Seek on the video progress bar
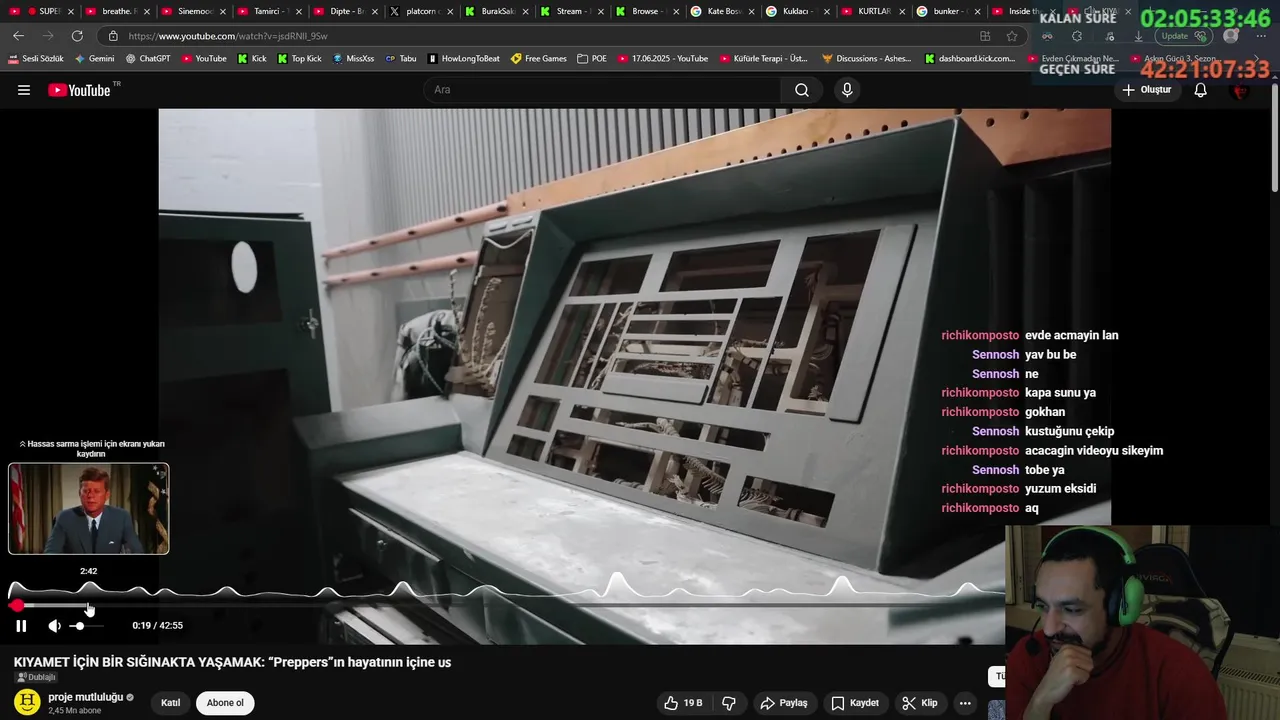 tap(508, 606)
